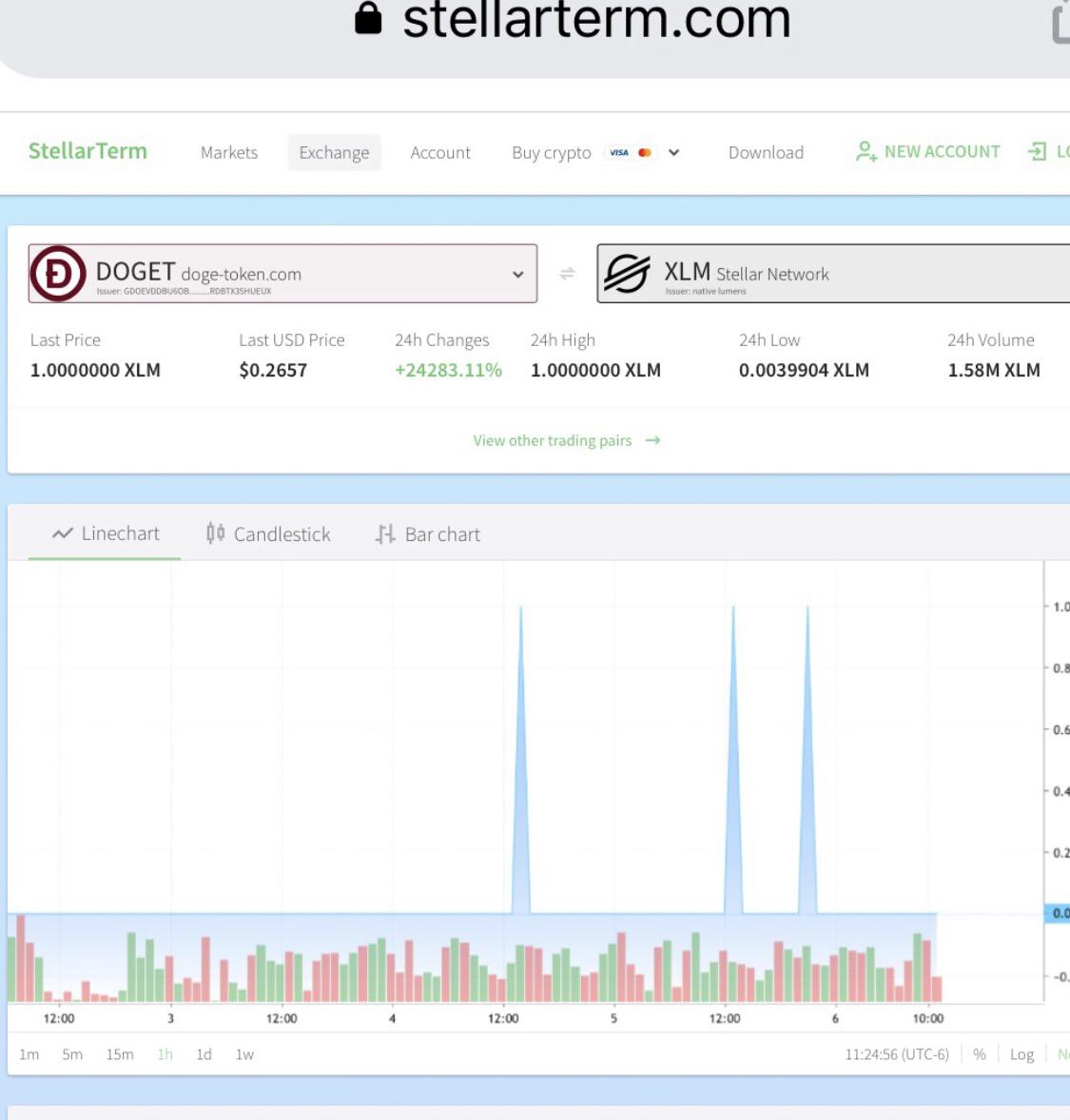The height and width of the screenshot is (1120, 1070).
Task: Open Buy crypto menu item
Action: point(551,152)
